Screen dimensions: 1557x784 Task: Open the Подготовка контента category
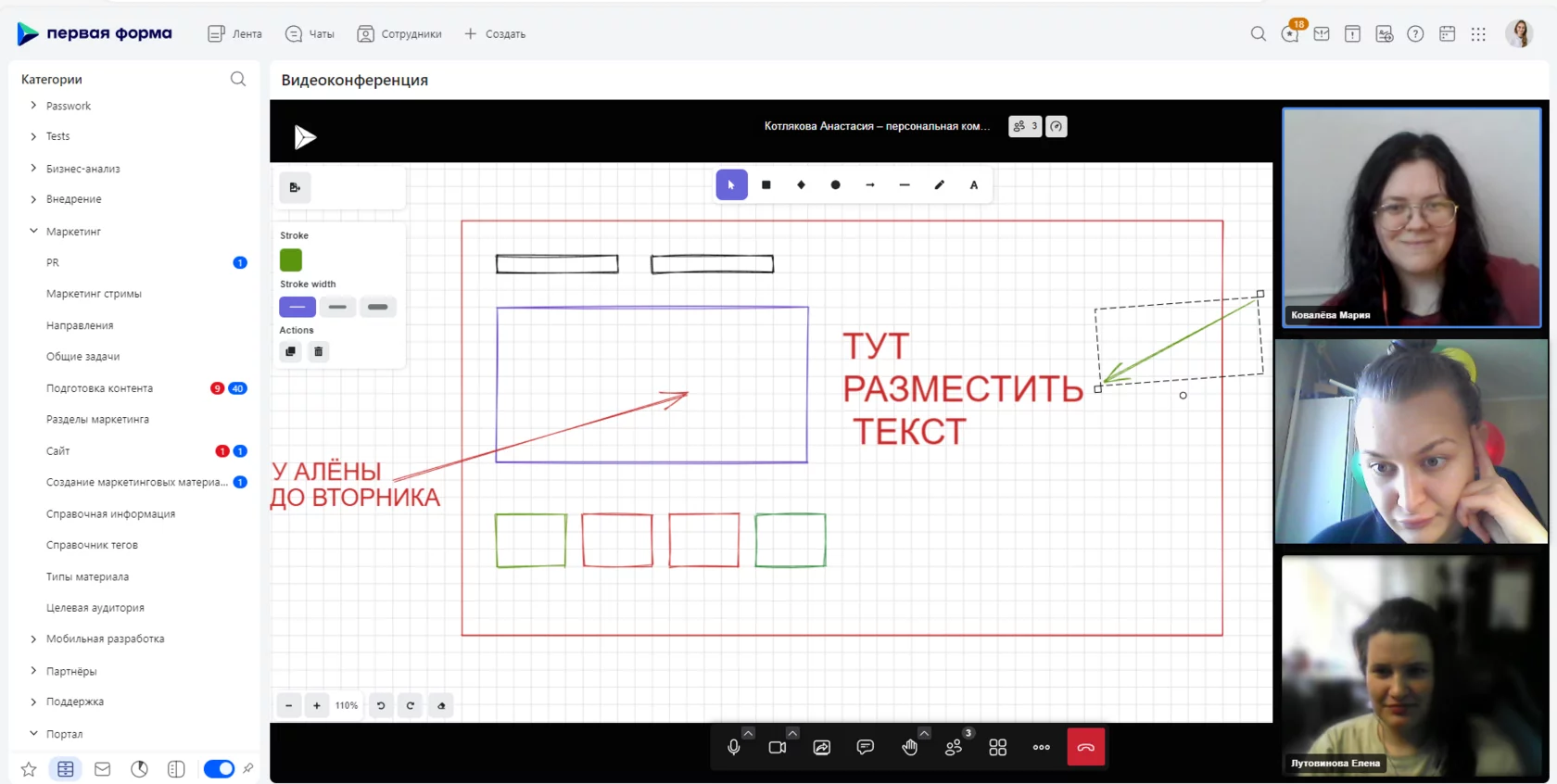click(100, 388)
